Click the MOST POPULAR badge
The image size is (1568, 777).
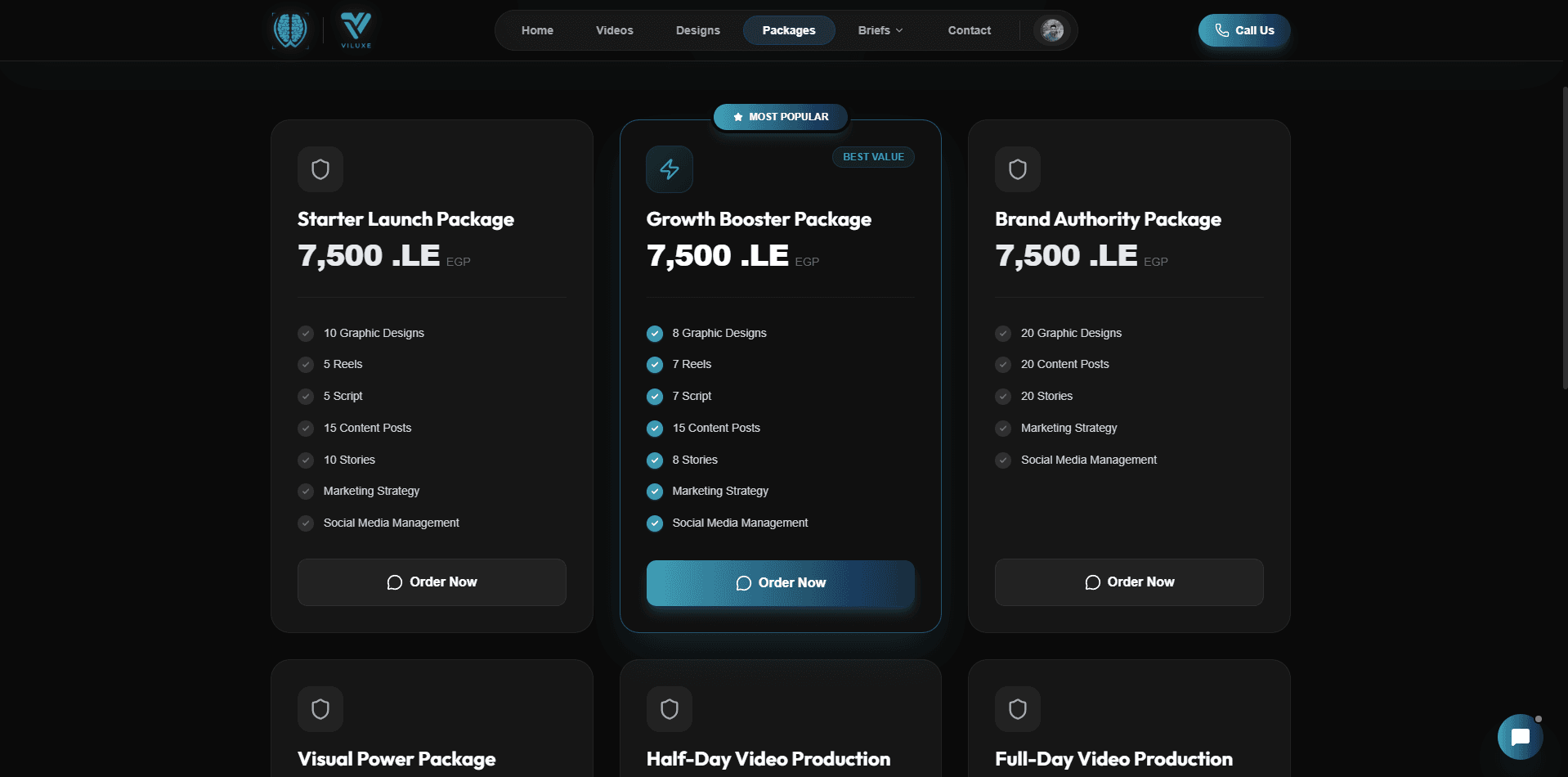click(781, 117)
